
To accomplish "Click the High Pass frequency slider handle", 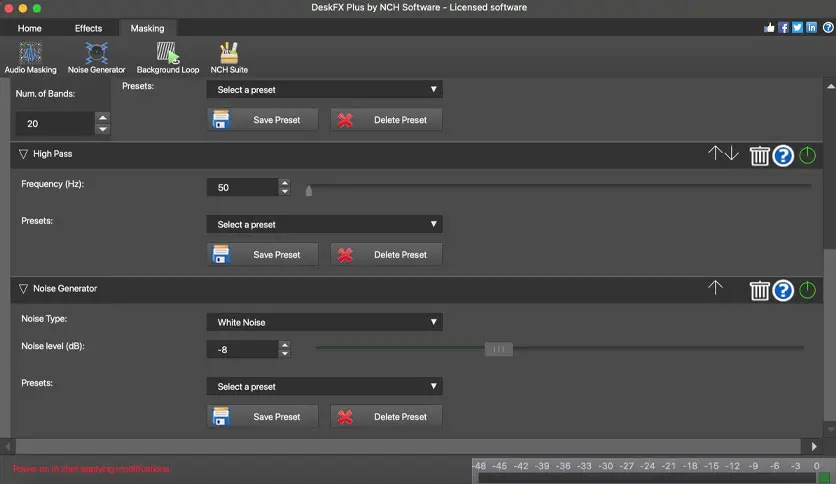I will [x=309, y=190].
